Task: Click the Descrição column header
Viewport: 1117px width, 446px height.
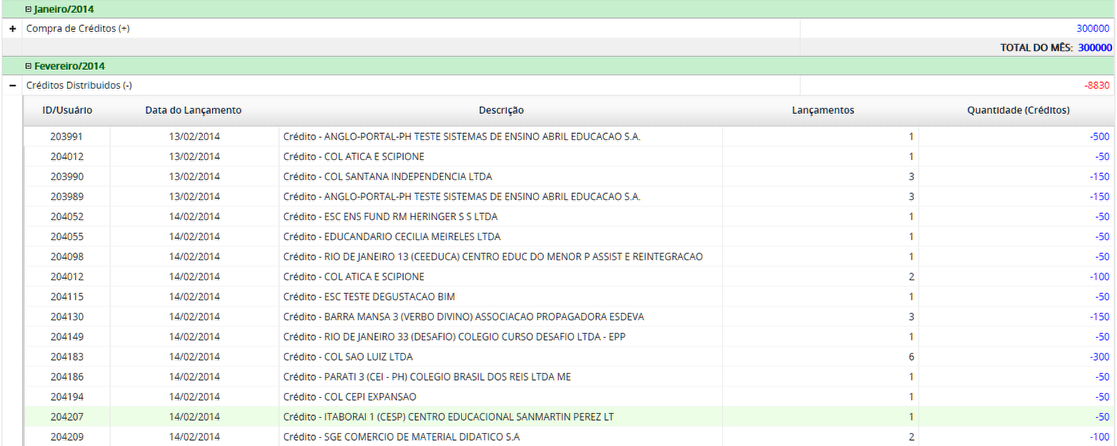Action: tap(501, 110)
